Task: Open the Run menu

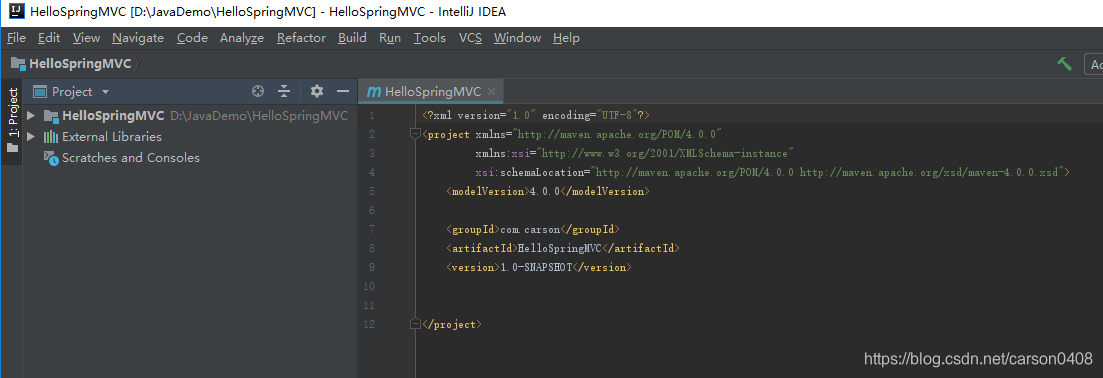Action: tap(390, 38)
